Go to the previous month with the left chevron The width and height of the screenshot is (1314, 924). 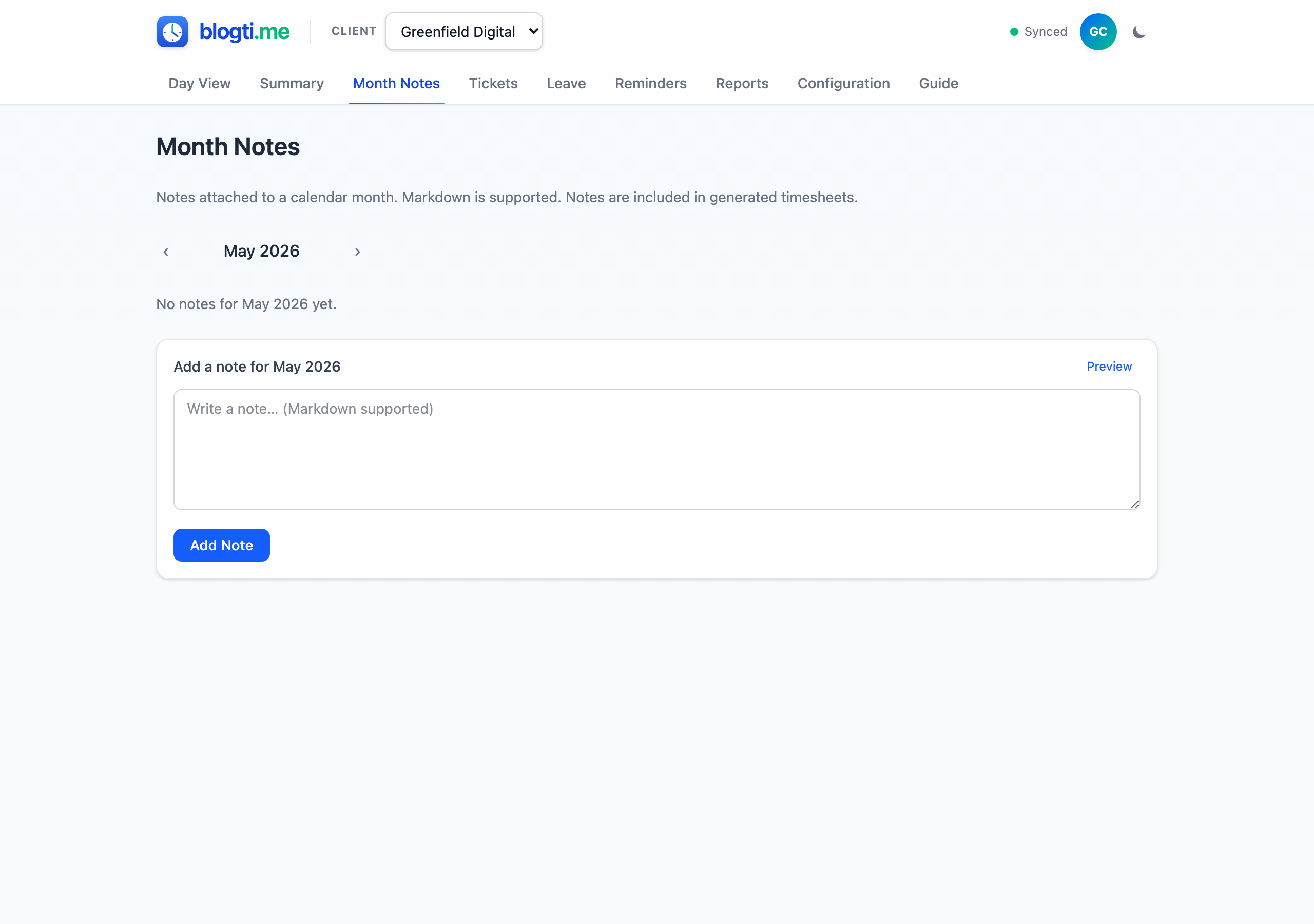click(166, 252)
